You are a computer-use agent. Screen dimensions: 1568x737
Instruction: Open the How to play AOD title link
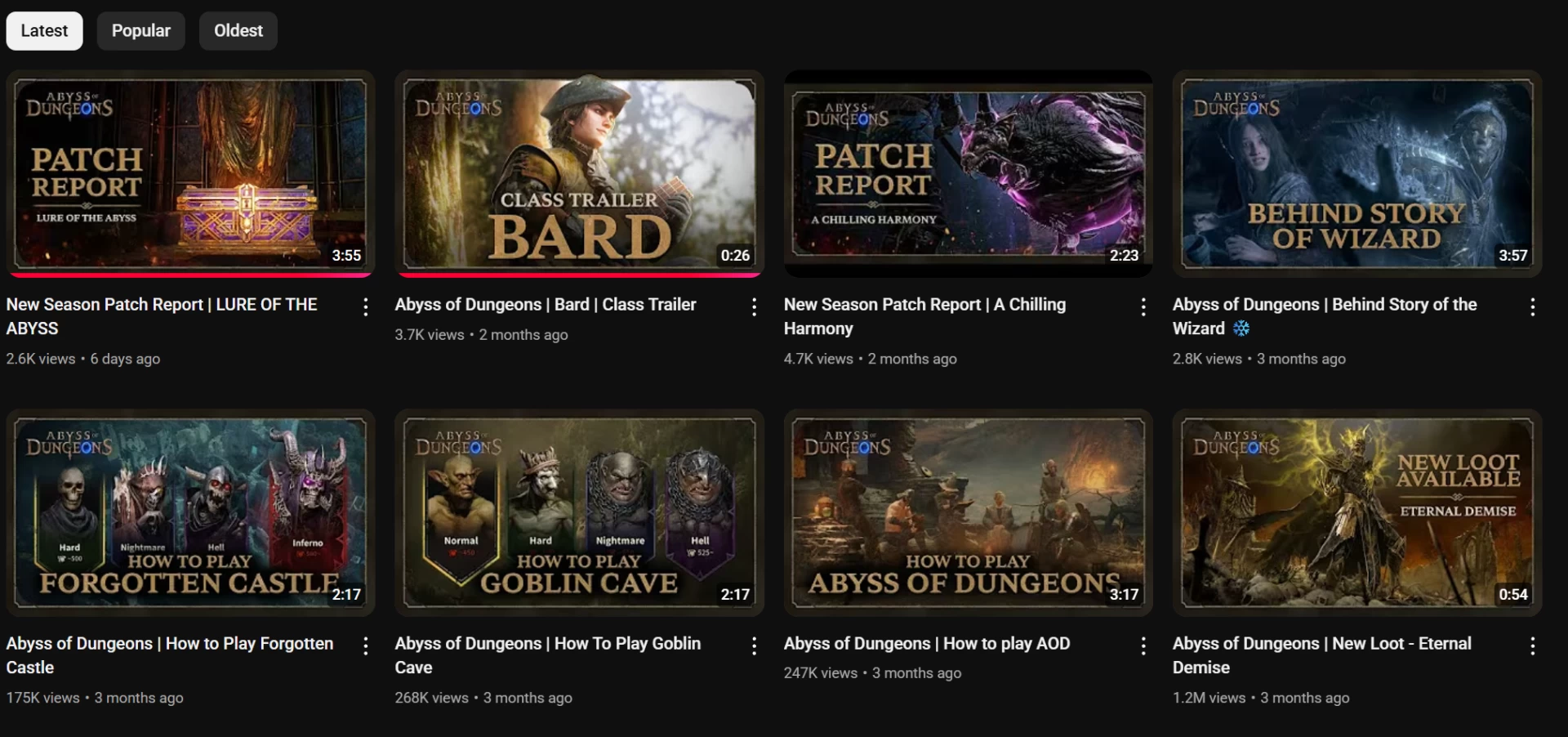(926, 644)
